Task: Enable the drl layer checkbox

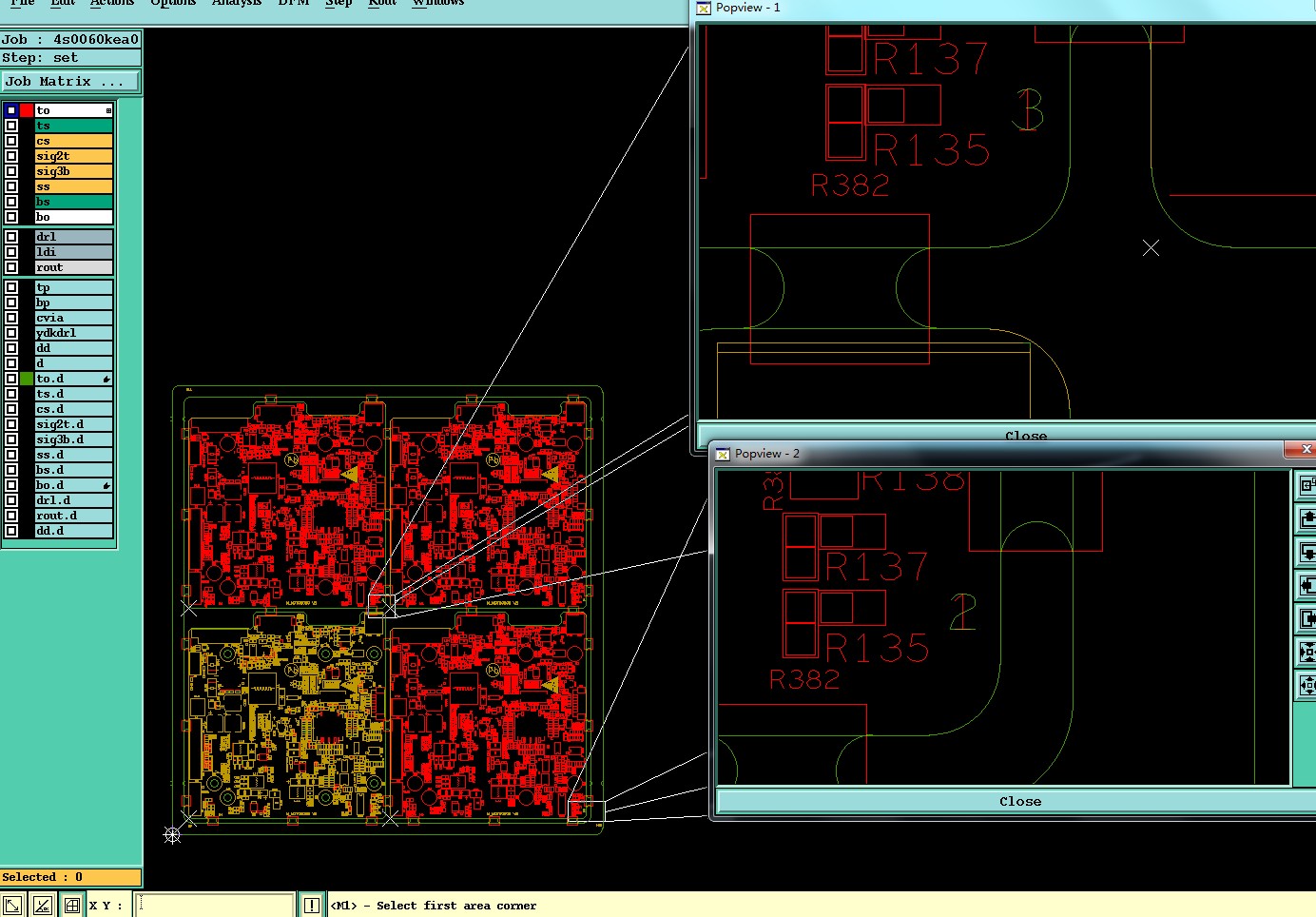Action: (x=11, y=237)
